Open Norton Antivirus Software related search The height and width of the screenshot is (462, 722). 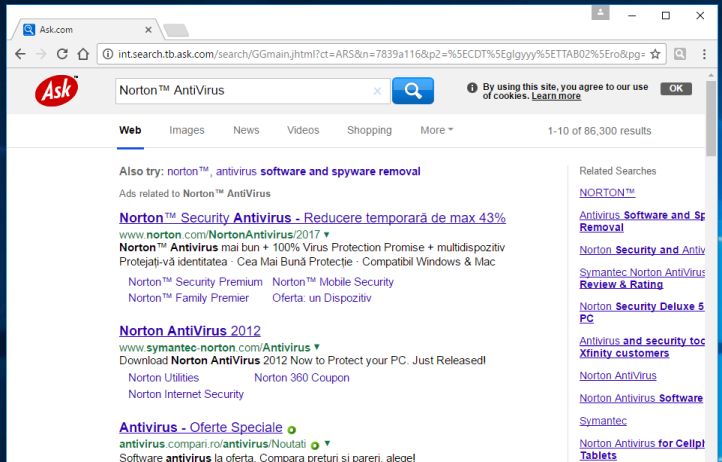pyautogui.click(x=640, y=398)
